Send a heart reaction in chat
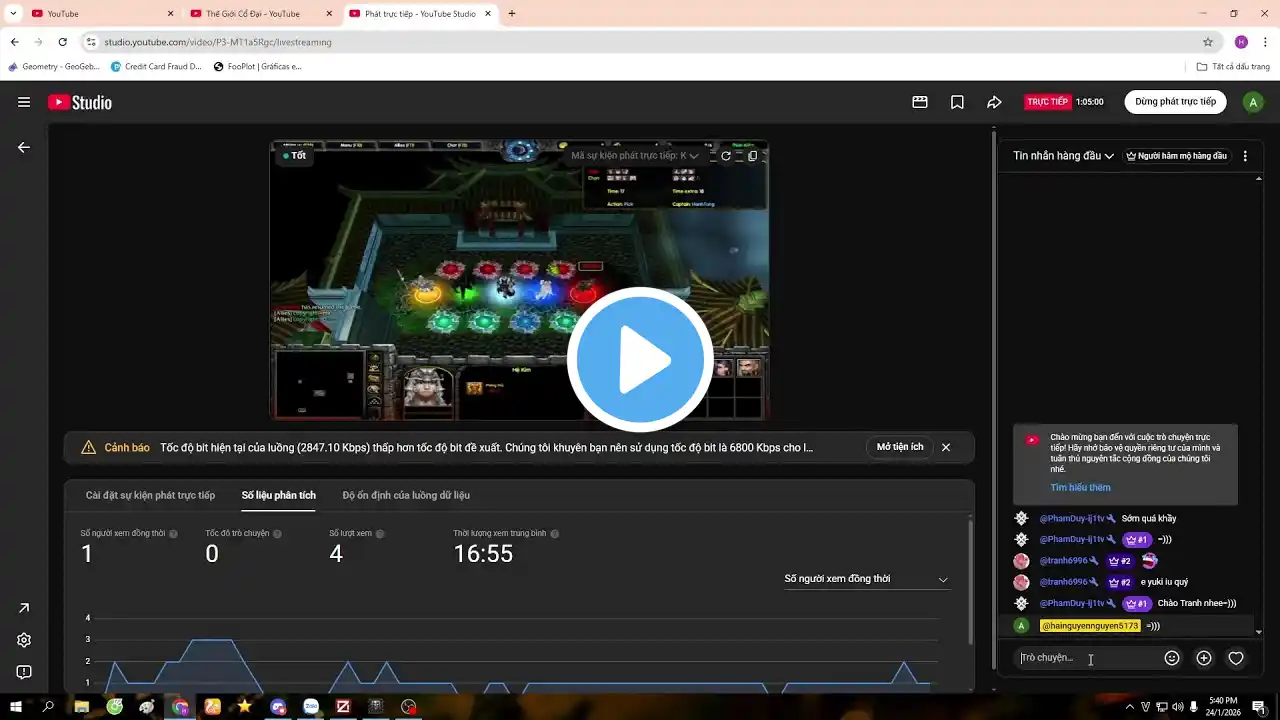Viewport: 1280px width, 720px height. tap(1236, 658)
